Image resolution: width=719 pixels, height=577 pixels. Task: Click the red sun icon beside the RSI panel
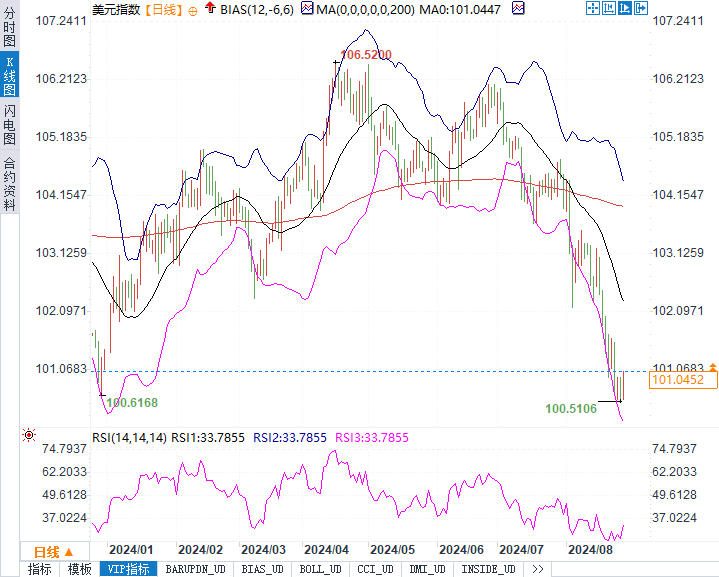(29, 435)
